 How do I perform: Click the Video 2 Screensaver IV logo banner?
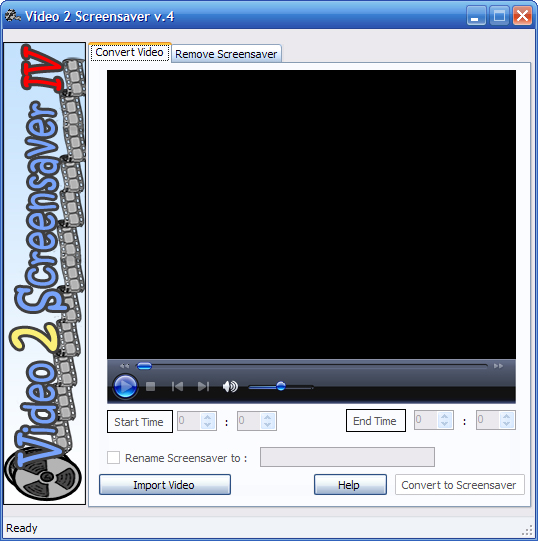click(x=45, y=273)
